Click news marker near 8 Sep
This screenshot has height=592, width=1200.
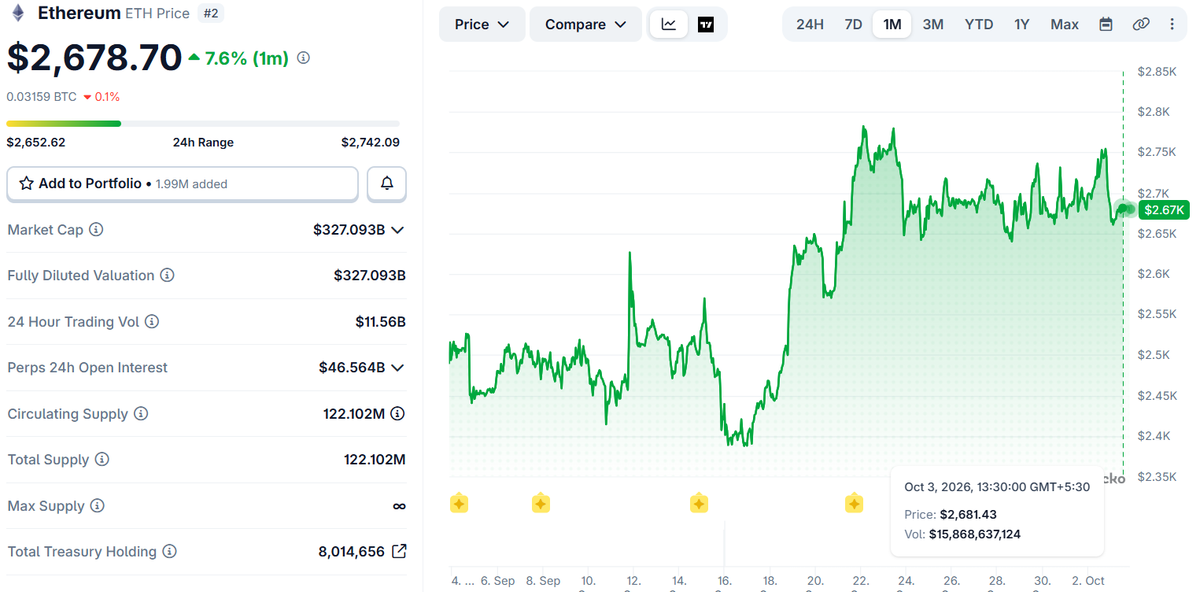point(540,503)
